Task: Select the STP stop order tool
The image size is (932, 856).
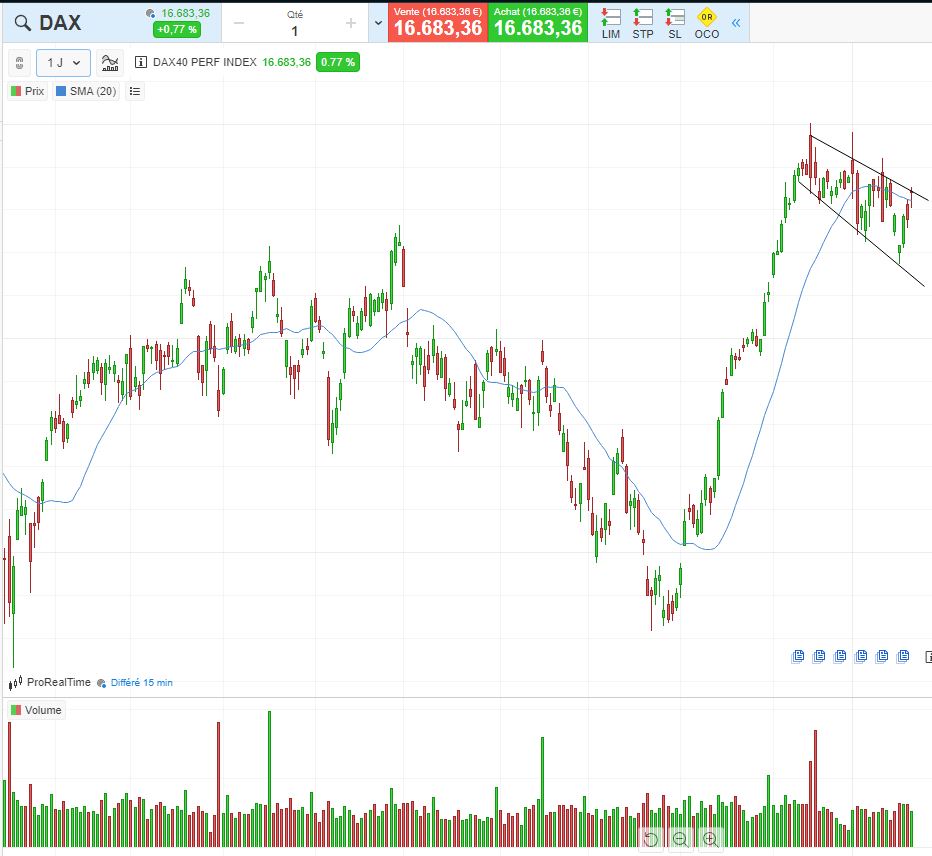Action: [x=643, y=23]
